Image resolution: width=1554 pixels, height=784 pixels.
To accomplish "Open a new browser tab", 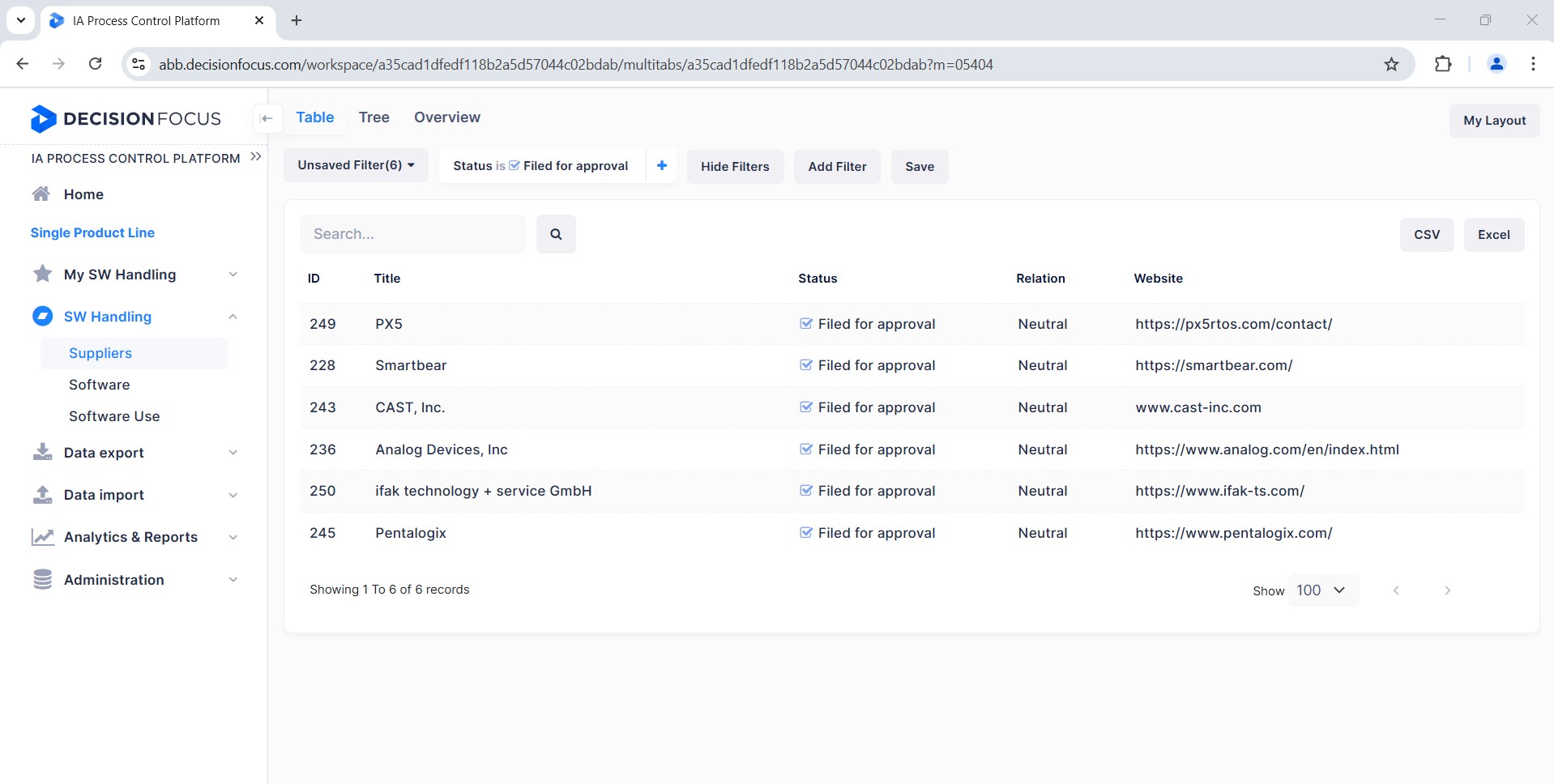I will 297,20.
